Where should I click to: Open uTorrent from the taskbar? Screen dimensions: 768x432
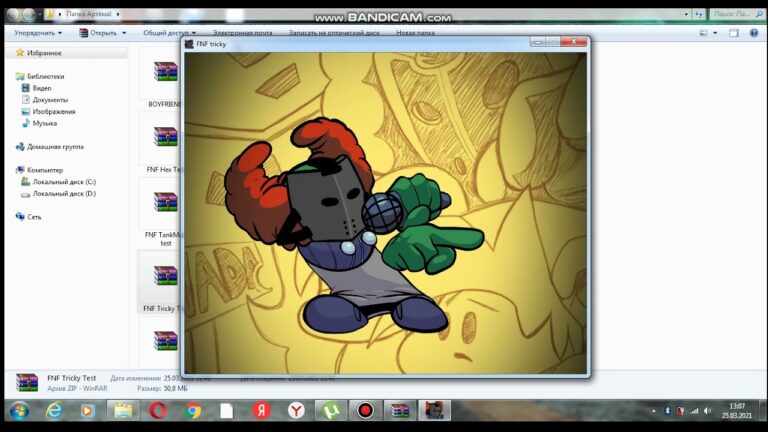[331, 410]
